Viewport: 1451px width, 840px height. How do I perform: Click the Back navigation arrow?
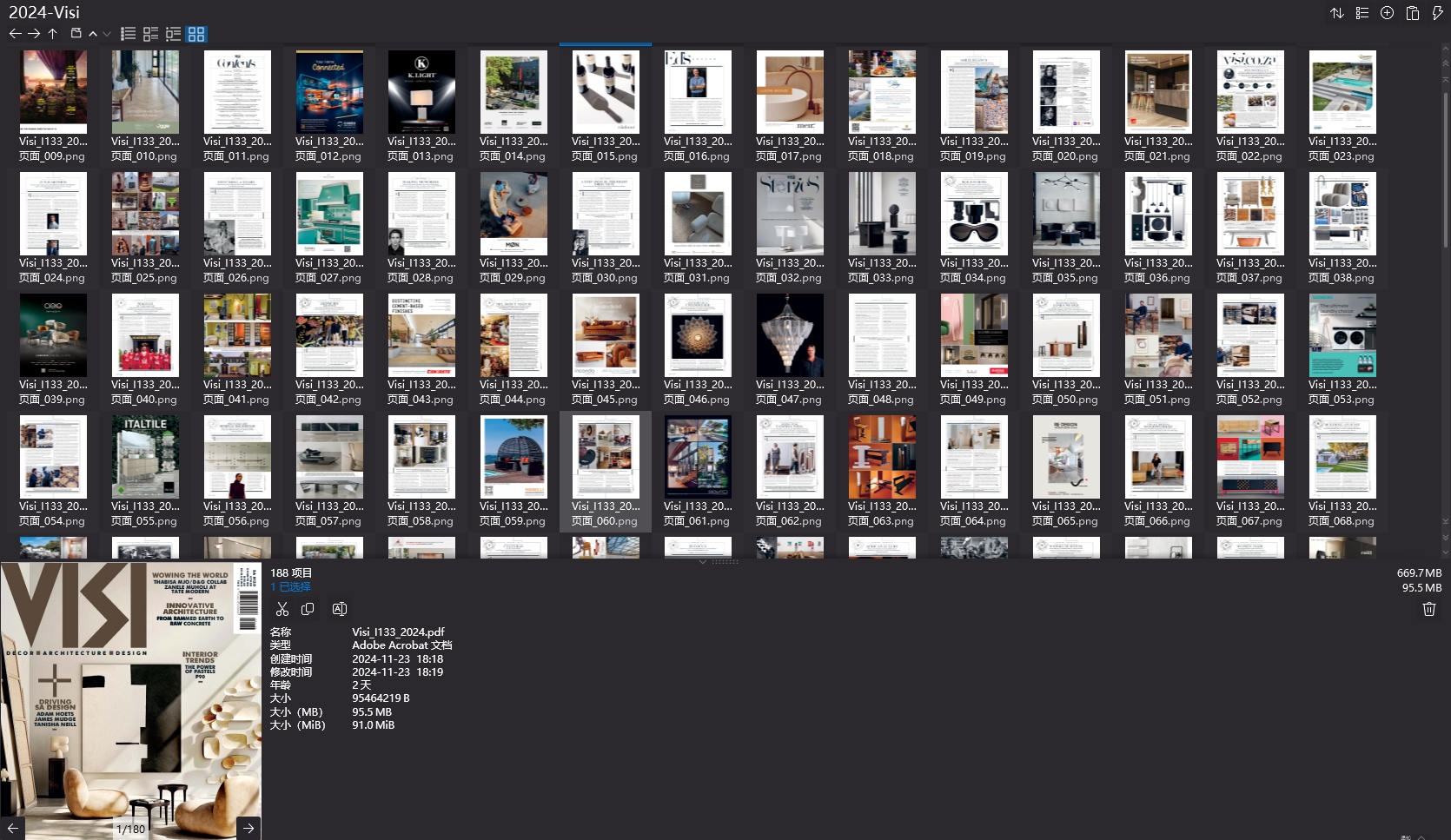click(16, 33)
